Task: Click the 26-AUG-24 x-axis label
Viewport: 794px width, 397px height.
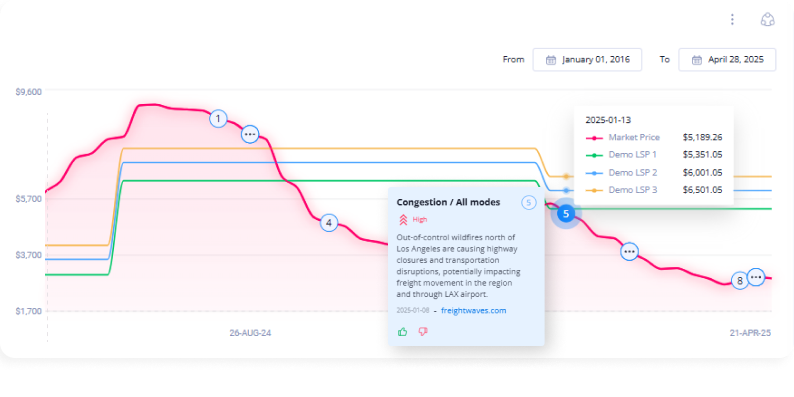Action: (x=250, y=333)
